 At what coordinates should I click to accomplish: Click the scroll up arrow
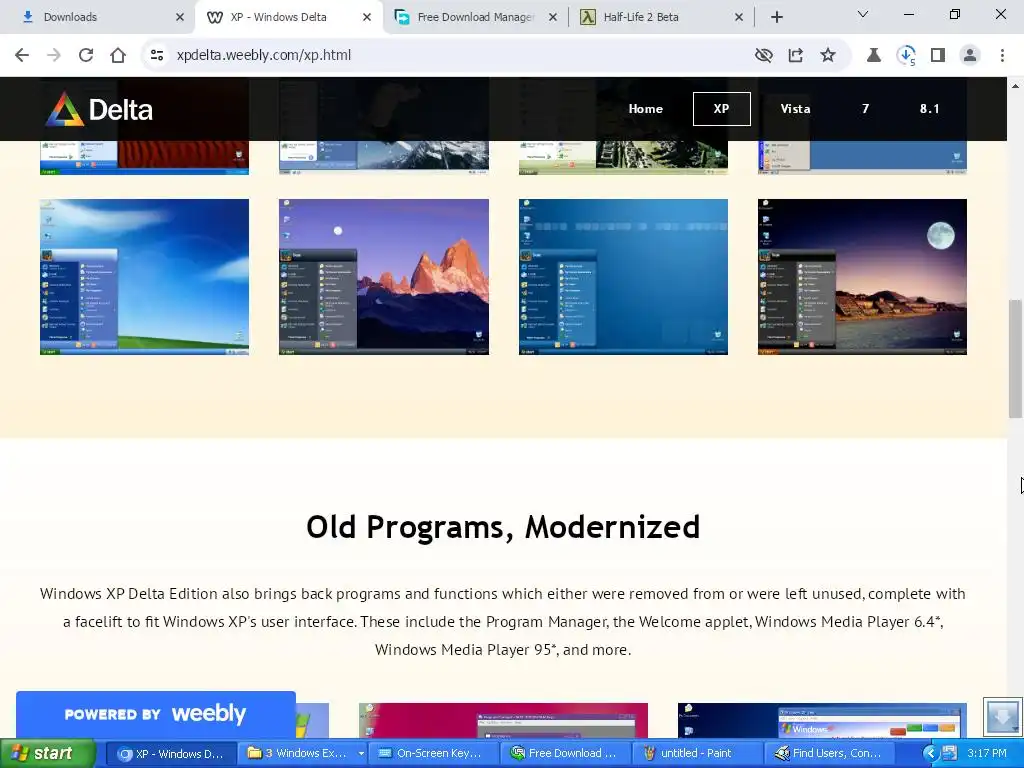click(x=1016, y=86)
